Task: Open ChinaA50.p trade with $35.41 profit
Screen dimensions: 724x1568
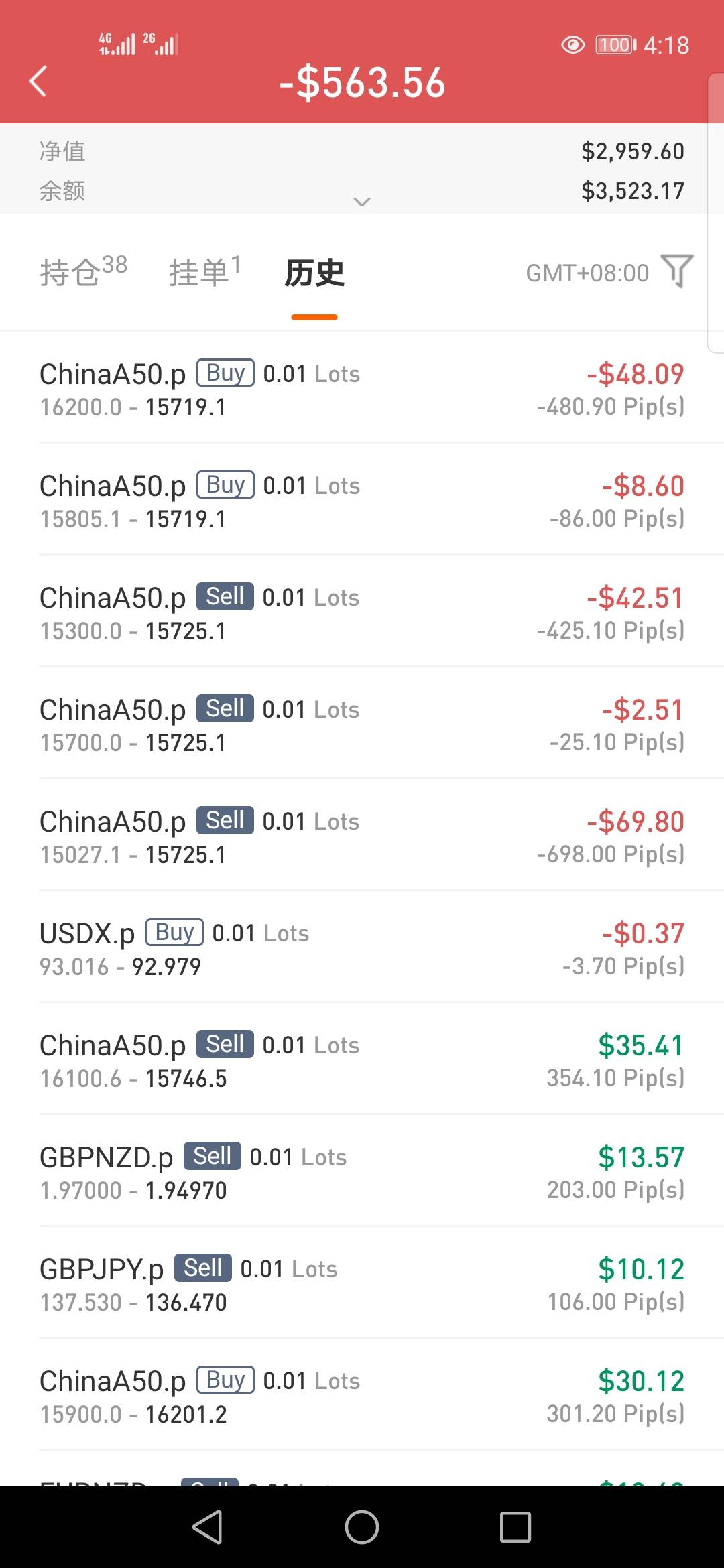Action: point(362,1061)
